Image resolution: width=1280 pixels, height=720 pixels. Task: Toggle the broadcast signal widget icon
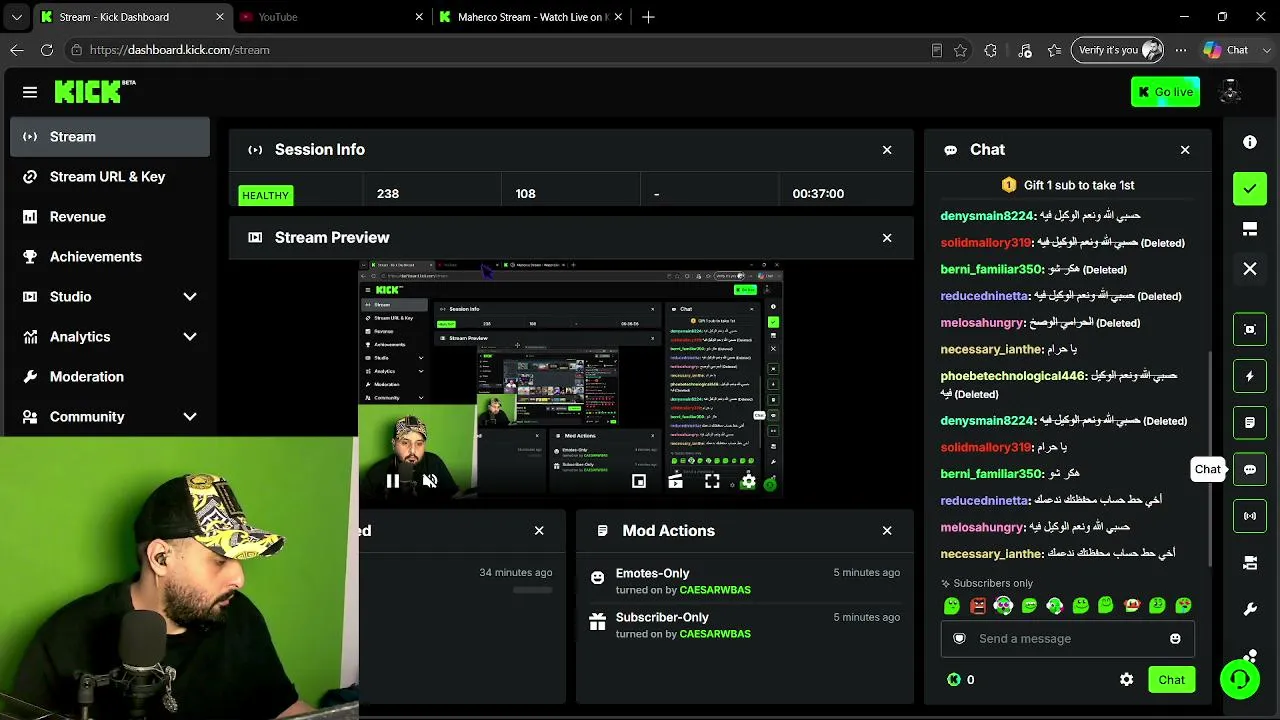coord(1250,516)
